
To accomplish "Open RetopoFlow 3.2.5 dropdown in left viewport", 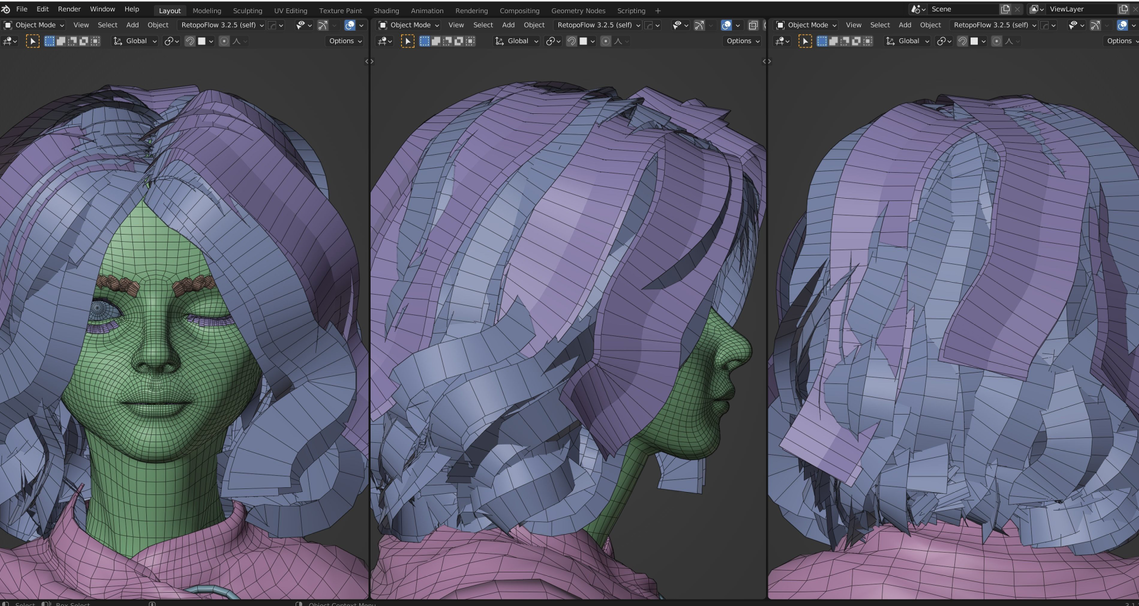I will (222, 25).
